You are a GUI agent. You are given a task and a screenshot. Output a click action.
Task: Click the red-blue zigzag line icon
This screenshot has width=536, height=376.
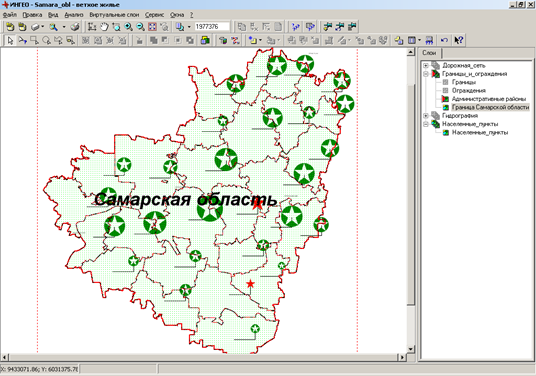(x=235, y=40)
